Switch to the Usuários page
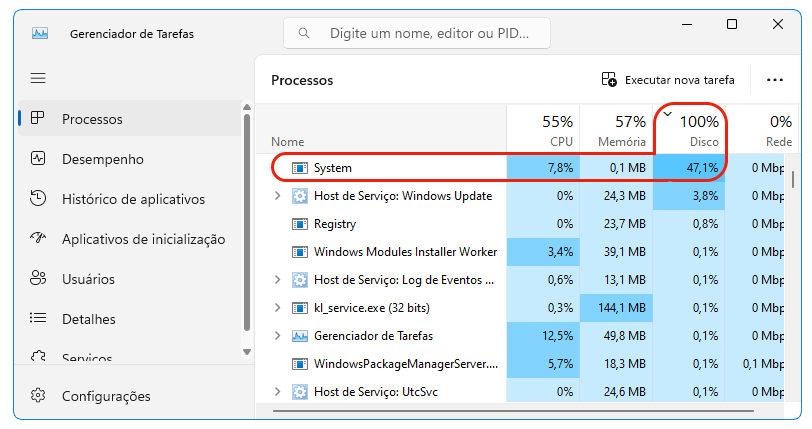 (130, 279)
